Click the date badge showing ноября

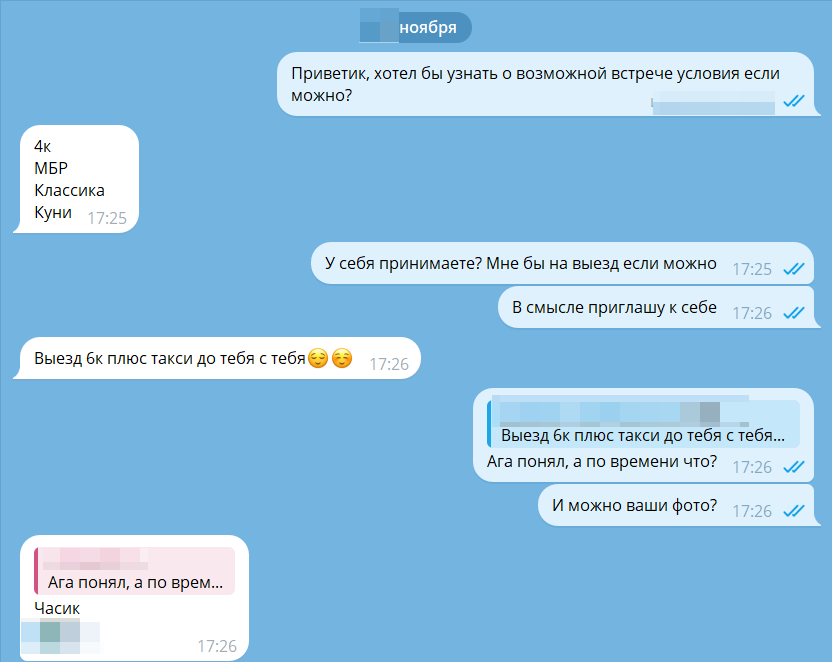[x=415, y=28]
